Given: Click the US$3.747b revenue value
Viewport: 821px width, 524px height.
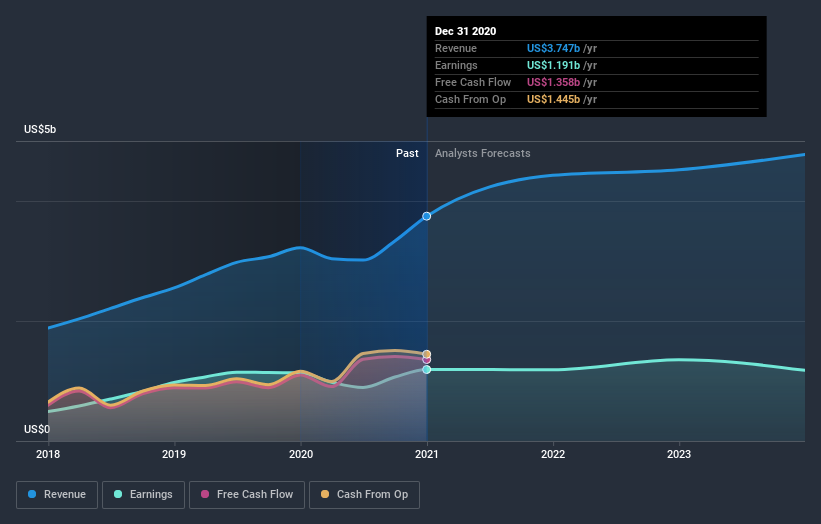Looking at the screenshot, I should 553,48.
